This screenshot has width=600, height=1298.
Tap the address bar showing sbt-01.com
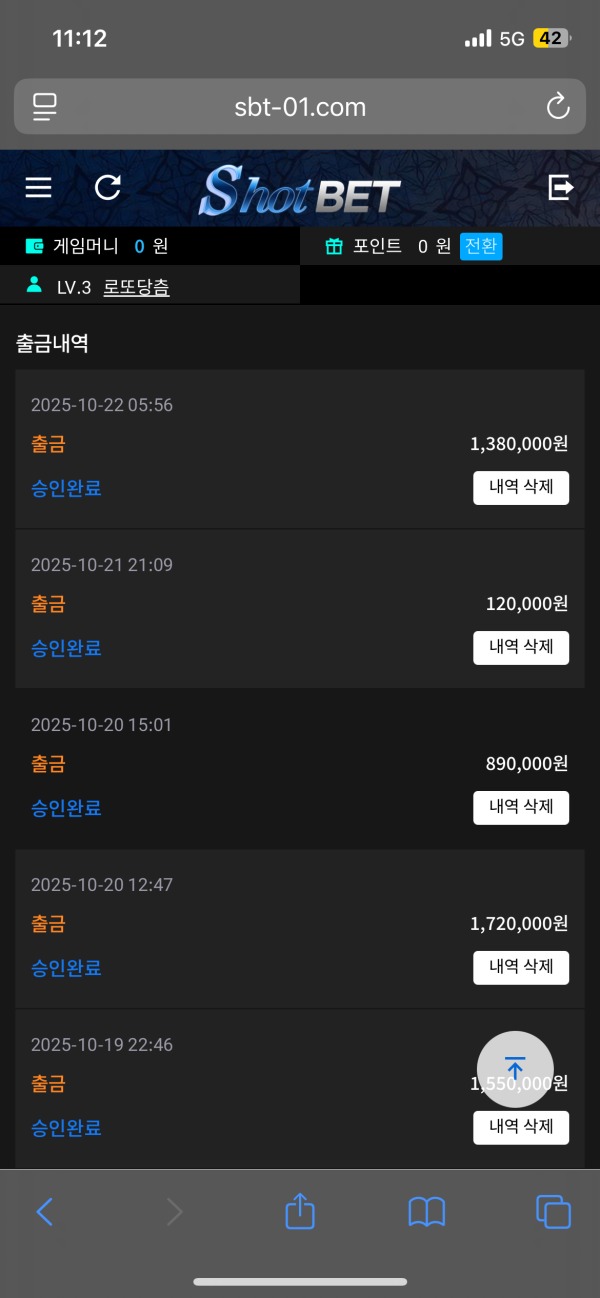pos(299,106)
